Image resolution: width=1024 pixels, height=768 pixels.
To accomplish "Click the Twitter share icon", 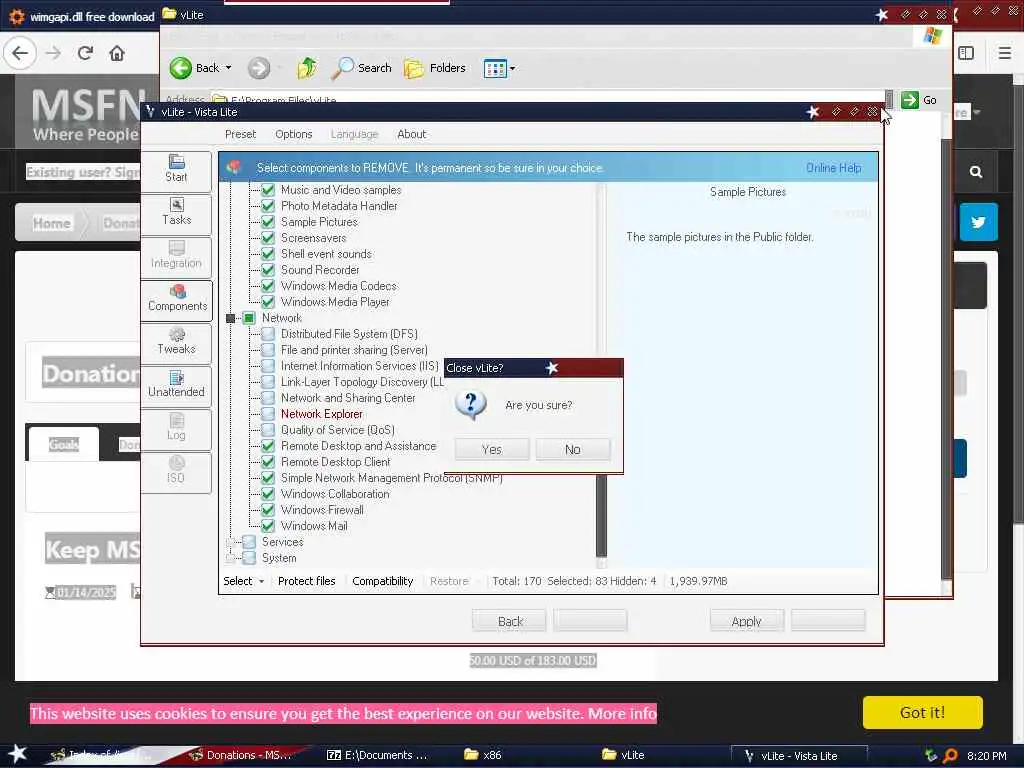I will pos(978,222).
